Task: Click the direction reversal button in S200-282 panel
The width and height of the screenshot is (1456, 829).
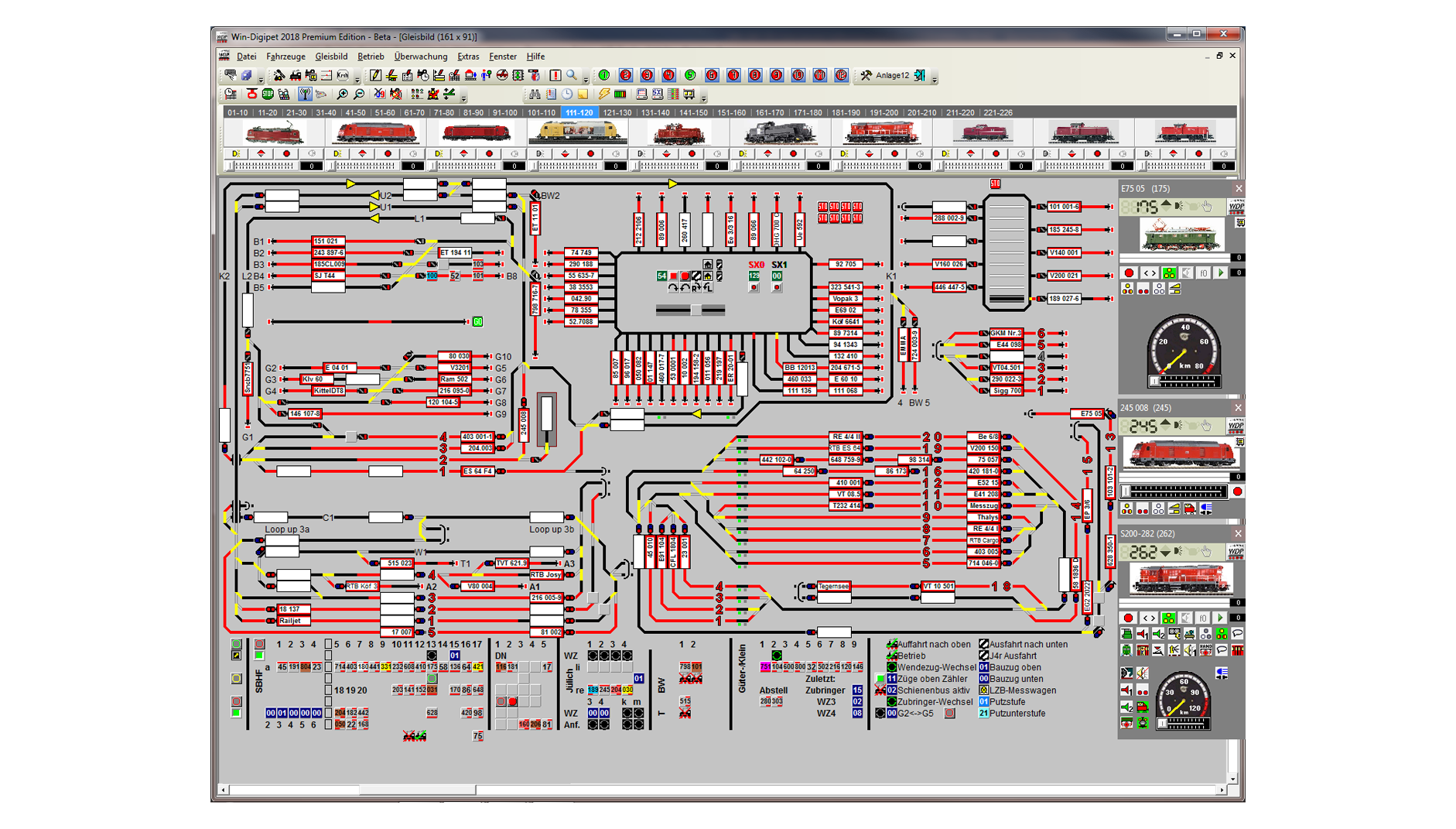Action: pos(1150,618)
